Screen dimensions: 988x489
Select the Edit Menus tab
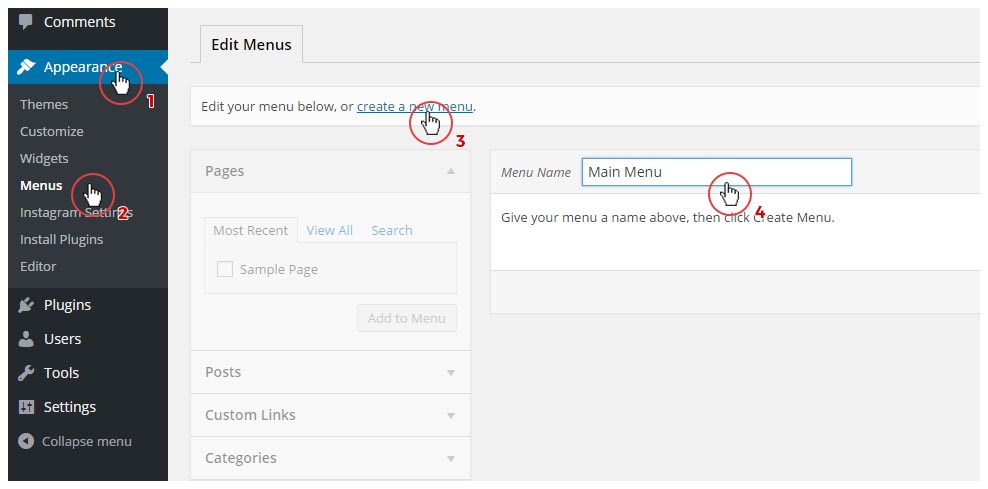click(x=251, y=45)
